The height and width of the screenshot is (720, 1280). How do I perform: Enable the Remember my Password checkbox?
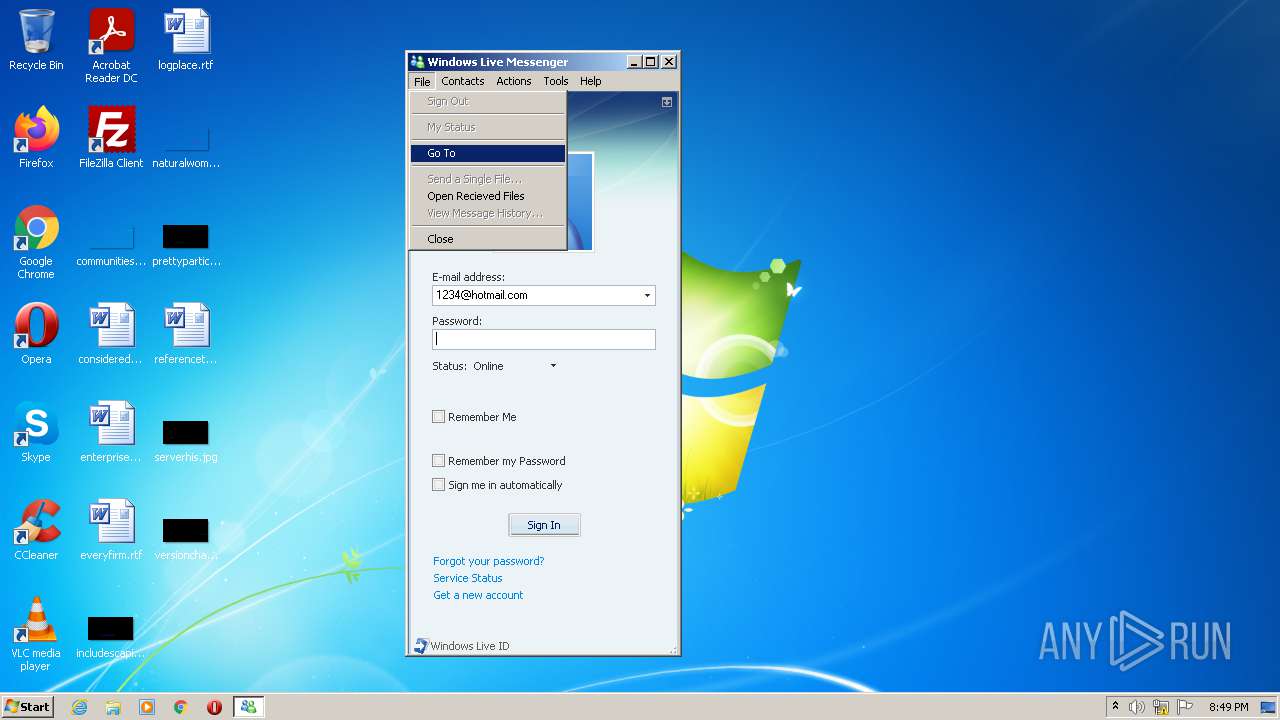(x=438, y=461)
